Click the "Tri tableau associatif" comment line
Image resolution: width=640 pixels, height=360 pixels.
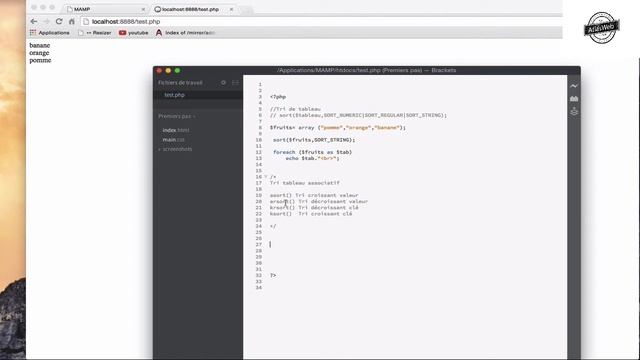[304, 183]
